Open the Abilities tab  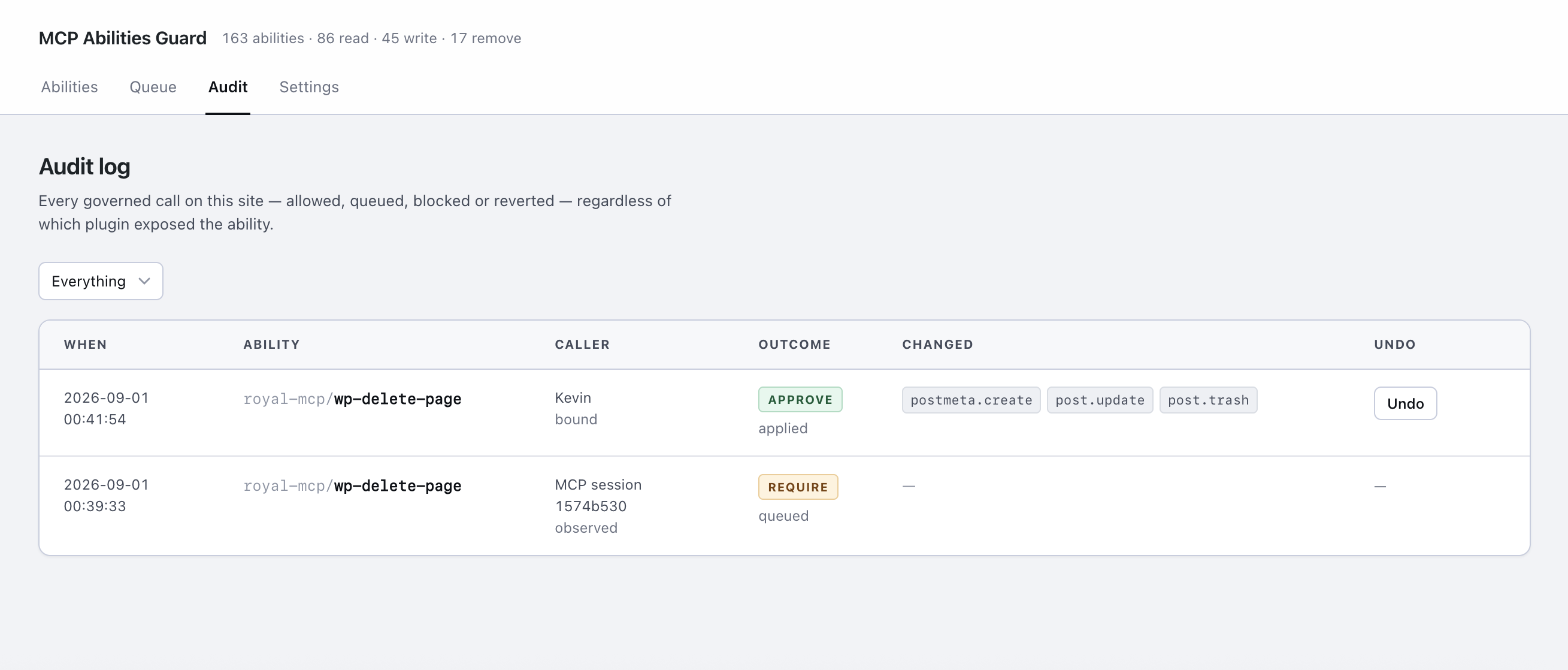point(69,86)
